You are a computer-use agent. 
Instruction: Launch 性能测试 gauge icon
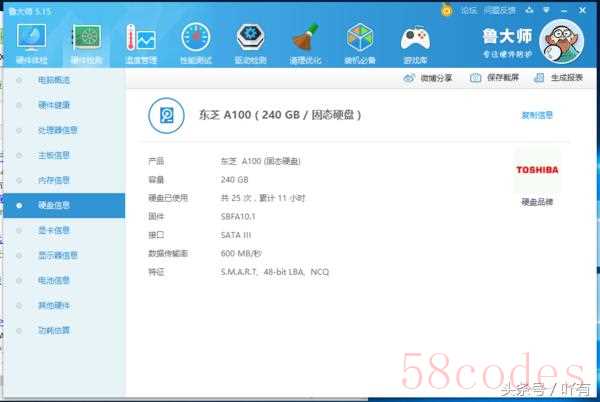(196, 37)
